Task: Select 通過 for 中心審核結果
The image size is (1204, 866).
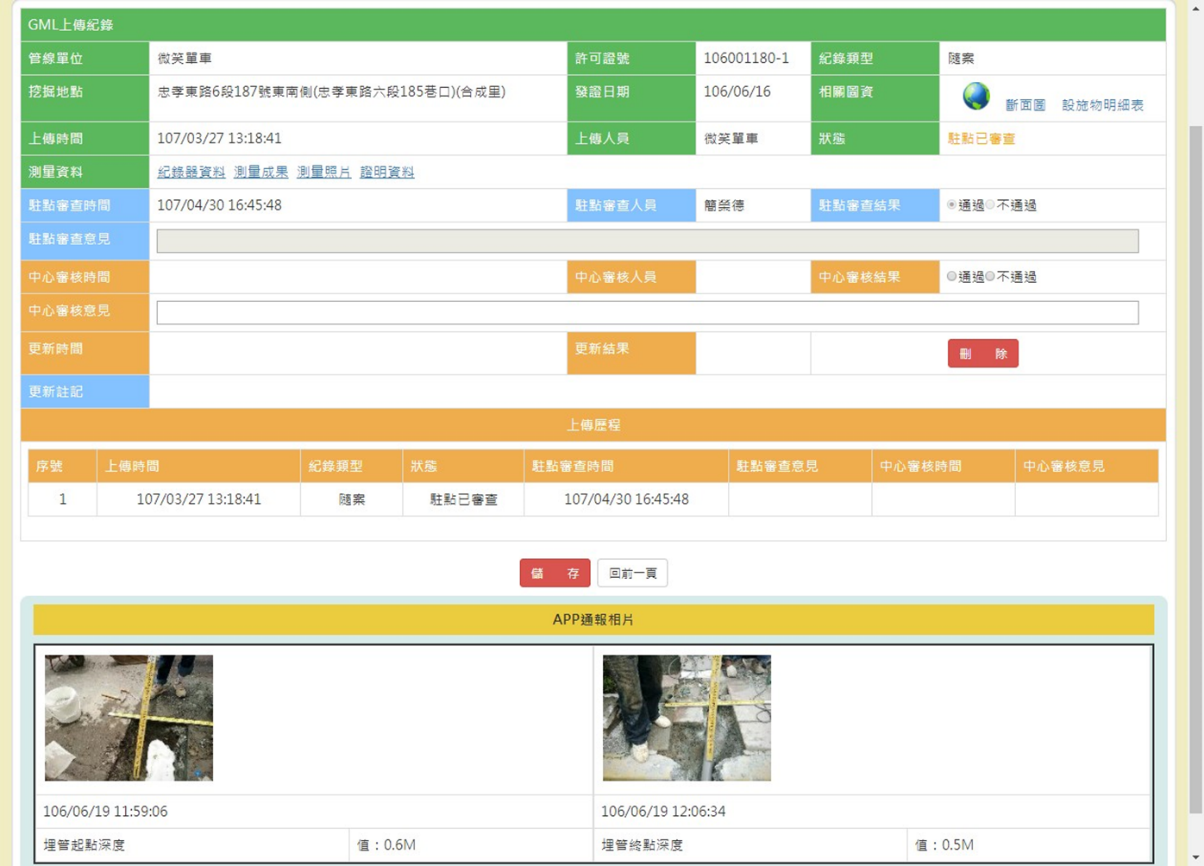Action: 952,277
